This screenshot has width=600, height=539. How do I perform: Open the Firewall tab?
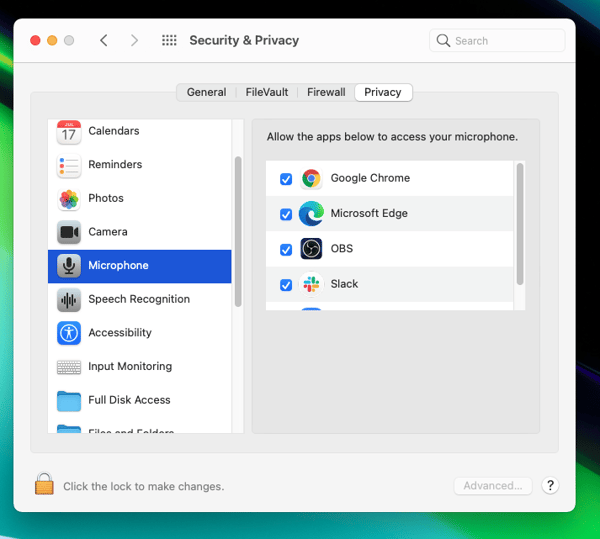326,92
